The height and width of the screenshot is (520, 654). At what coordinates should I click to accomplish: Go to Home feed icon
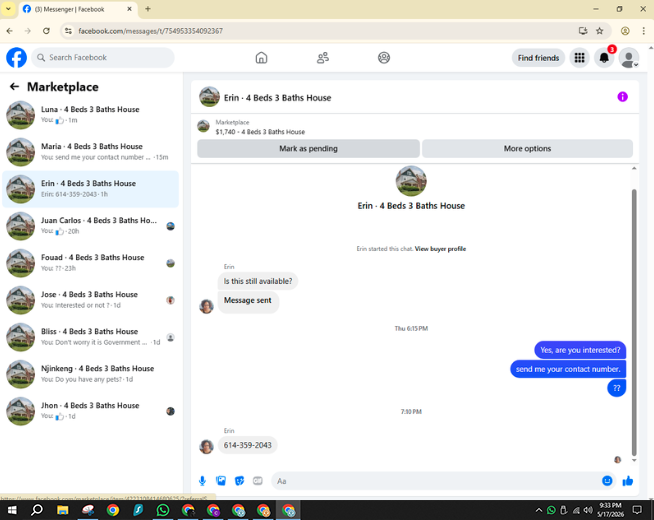pyautogui.click(x=261, y=58)
